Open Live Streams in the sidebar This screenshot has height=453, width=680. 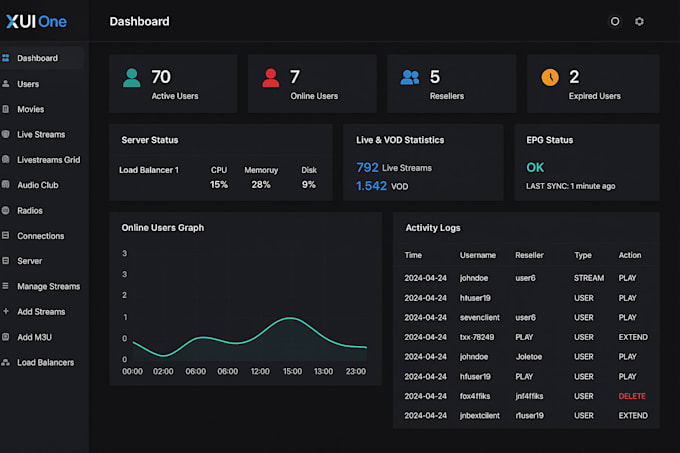coord(41,134)
